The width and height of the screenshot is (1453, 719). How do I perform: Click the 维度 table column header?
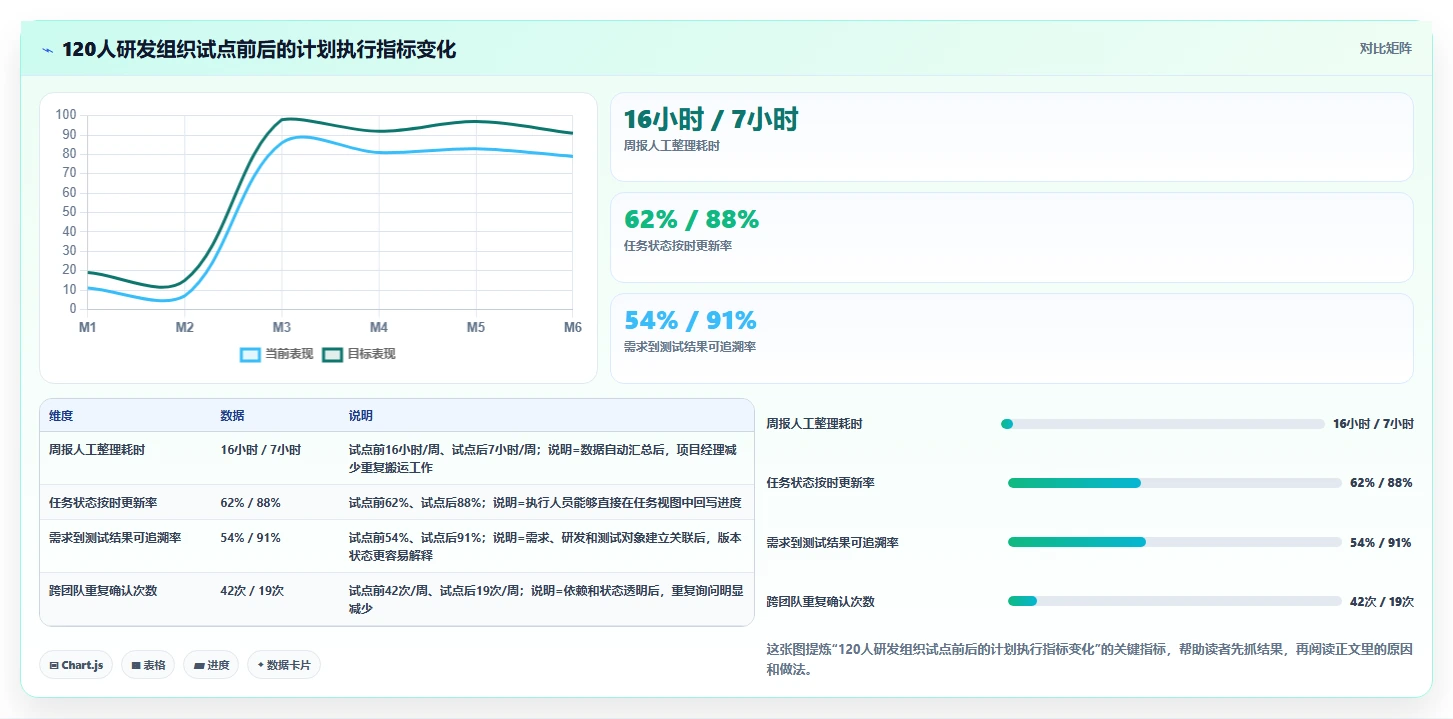coord(61,416)
